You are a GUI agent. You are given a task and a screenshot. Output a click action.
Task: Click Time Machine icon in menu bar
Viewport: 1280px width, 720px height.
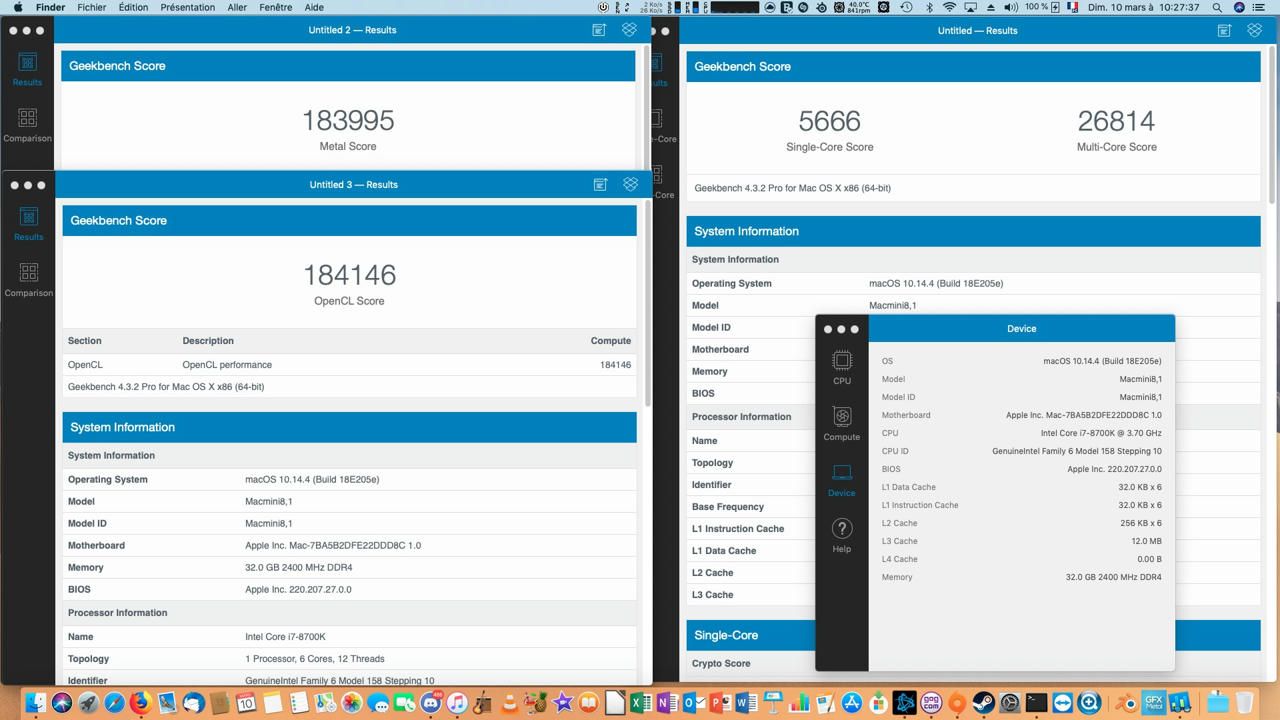point(906,7)
